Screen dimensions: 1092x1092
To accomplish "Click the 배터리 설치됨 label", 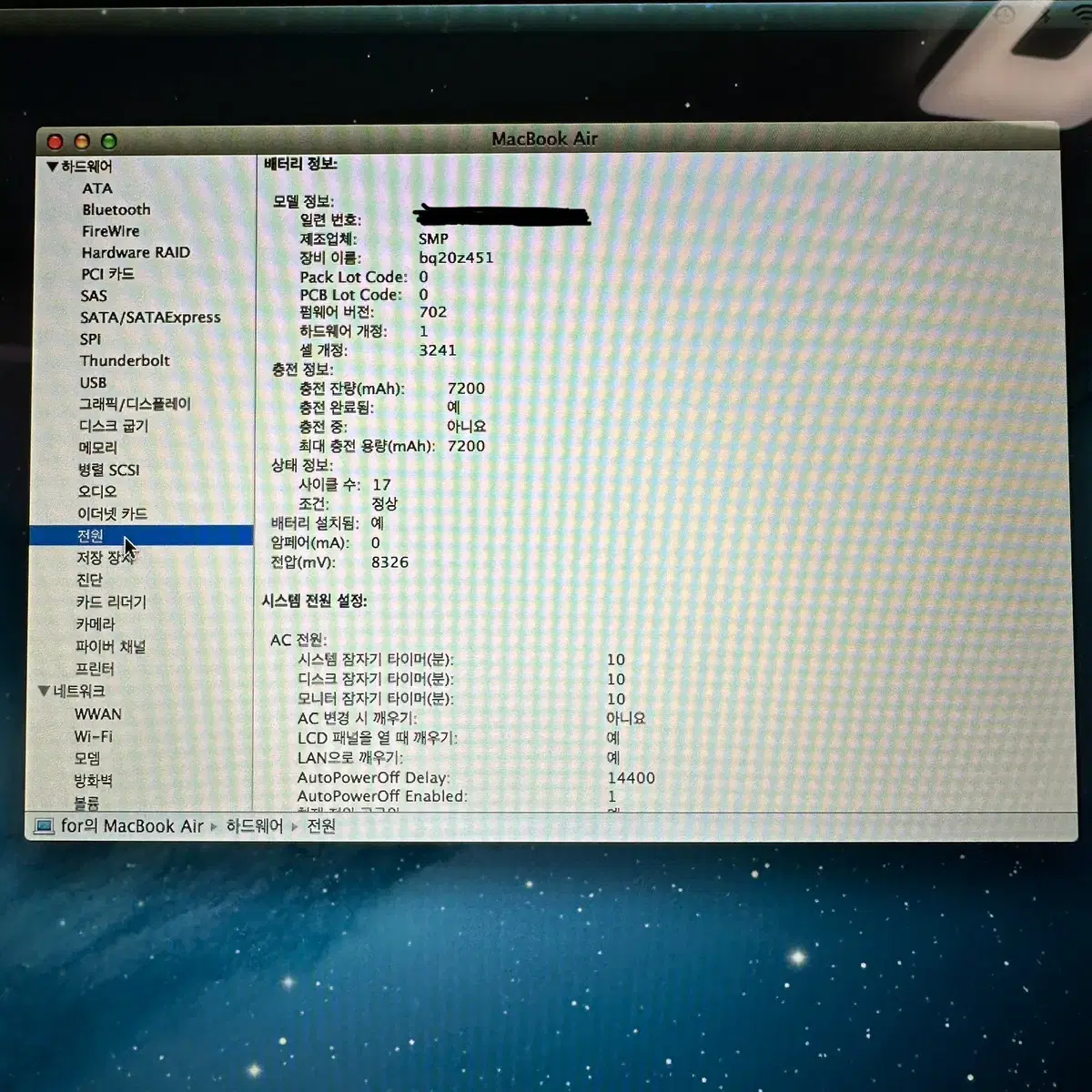I will (x=315, y=524).
